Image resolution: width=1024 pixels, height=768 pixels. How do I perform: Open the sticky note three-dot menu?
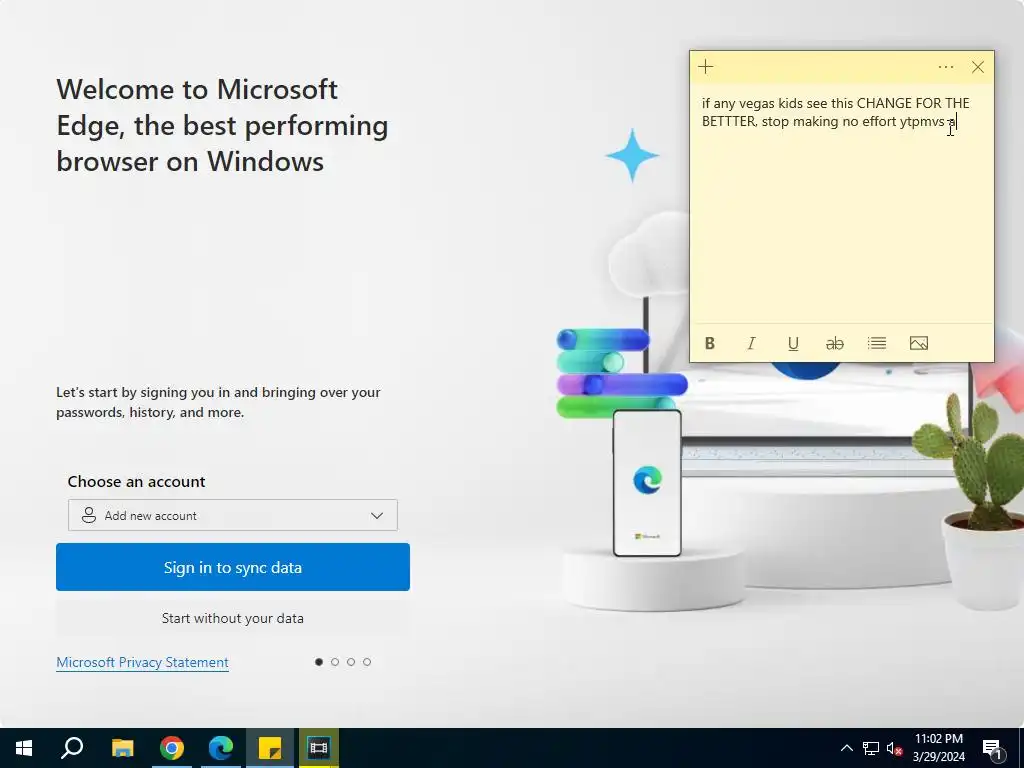point(946,67)
